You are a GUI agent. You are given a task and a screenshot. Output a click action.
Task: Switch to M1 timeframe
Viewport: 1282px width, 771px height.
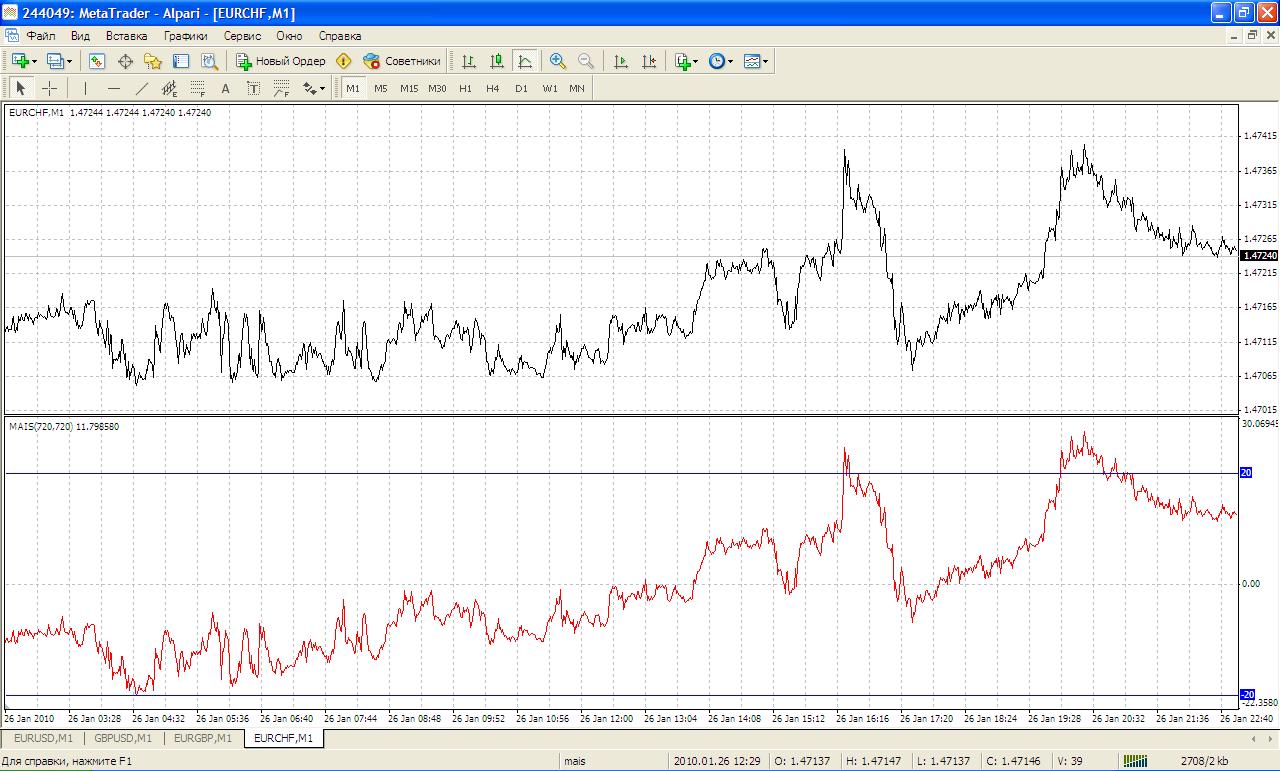click(353, 88)
